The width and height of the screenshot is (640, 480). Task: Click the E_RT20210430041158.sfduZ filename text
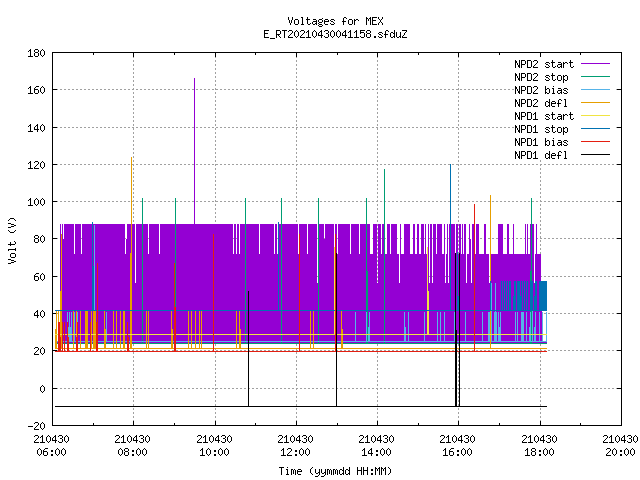336,34
